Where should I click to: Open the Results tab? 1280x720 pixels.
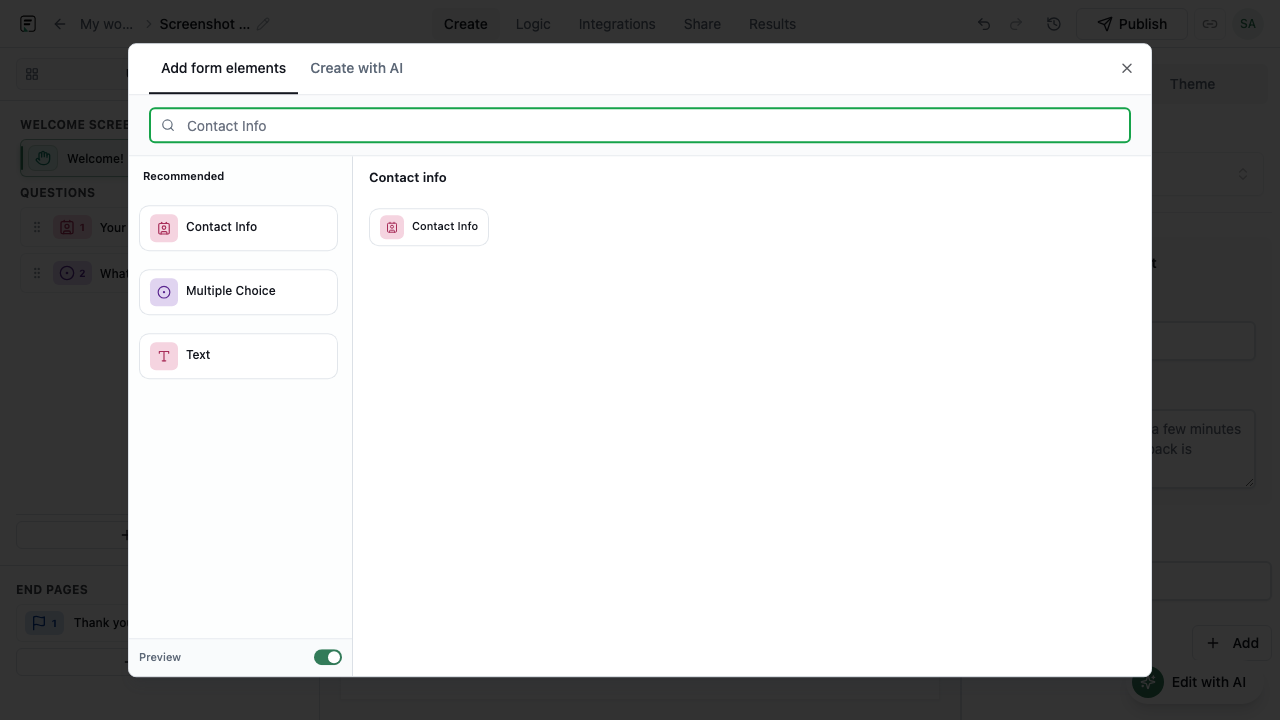[772, 24]
